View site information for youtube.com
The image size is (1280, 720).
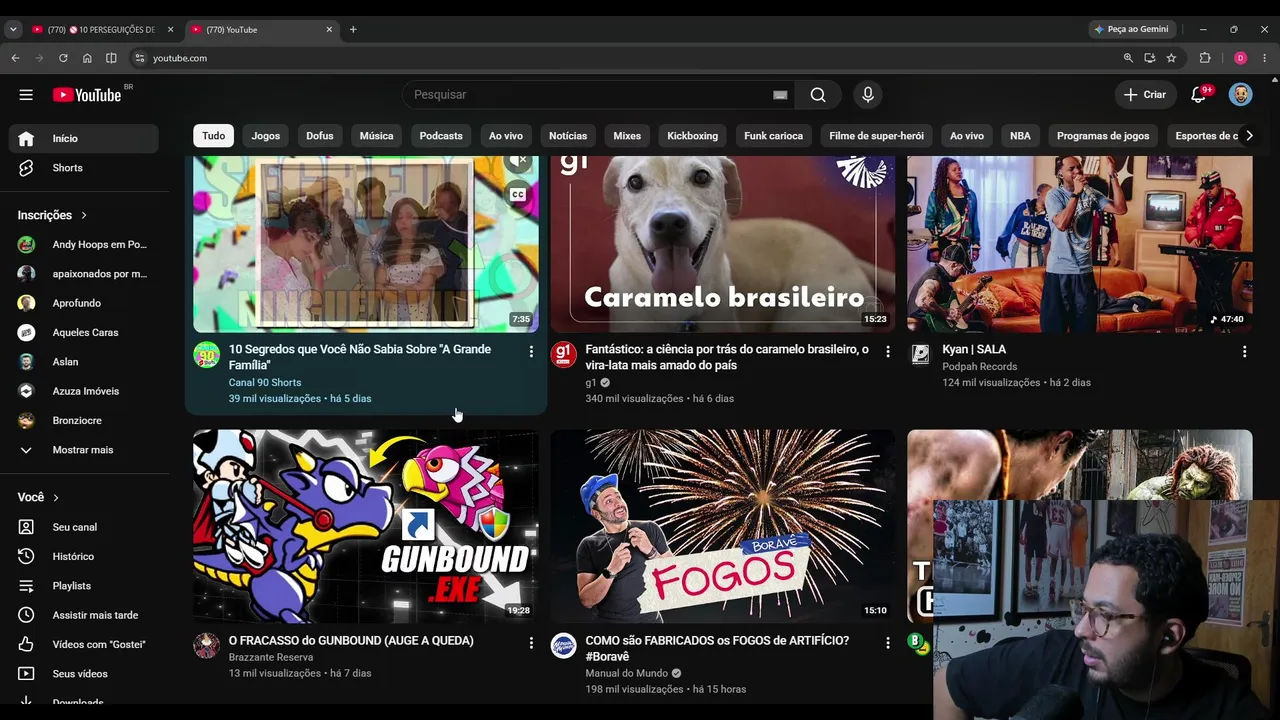pos(140,58)
